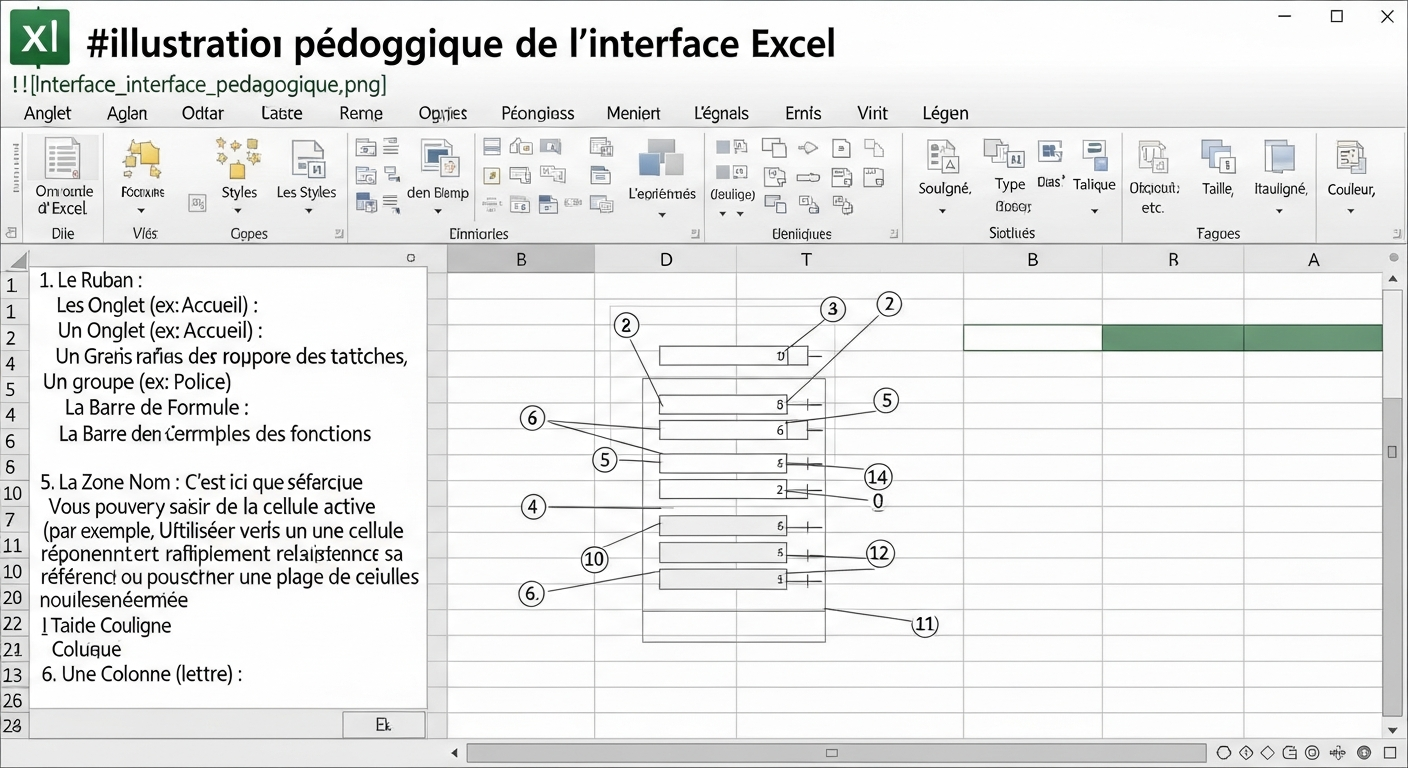Click the picture window icon above "den Blemp"

click(438, 158)
